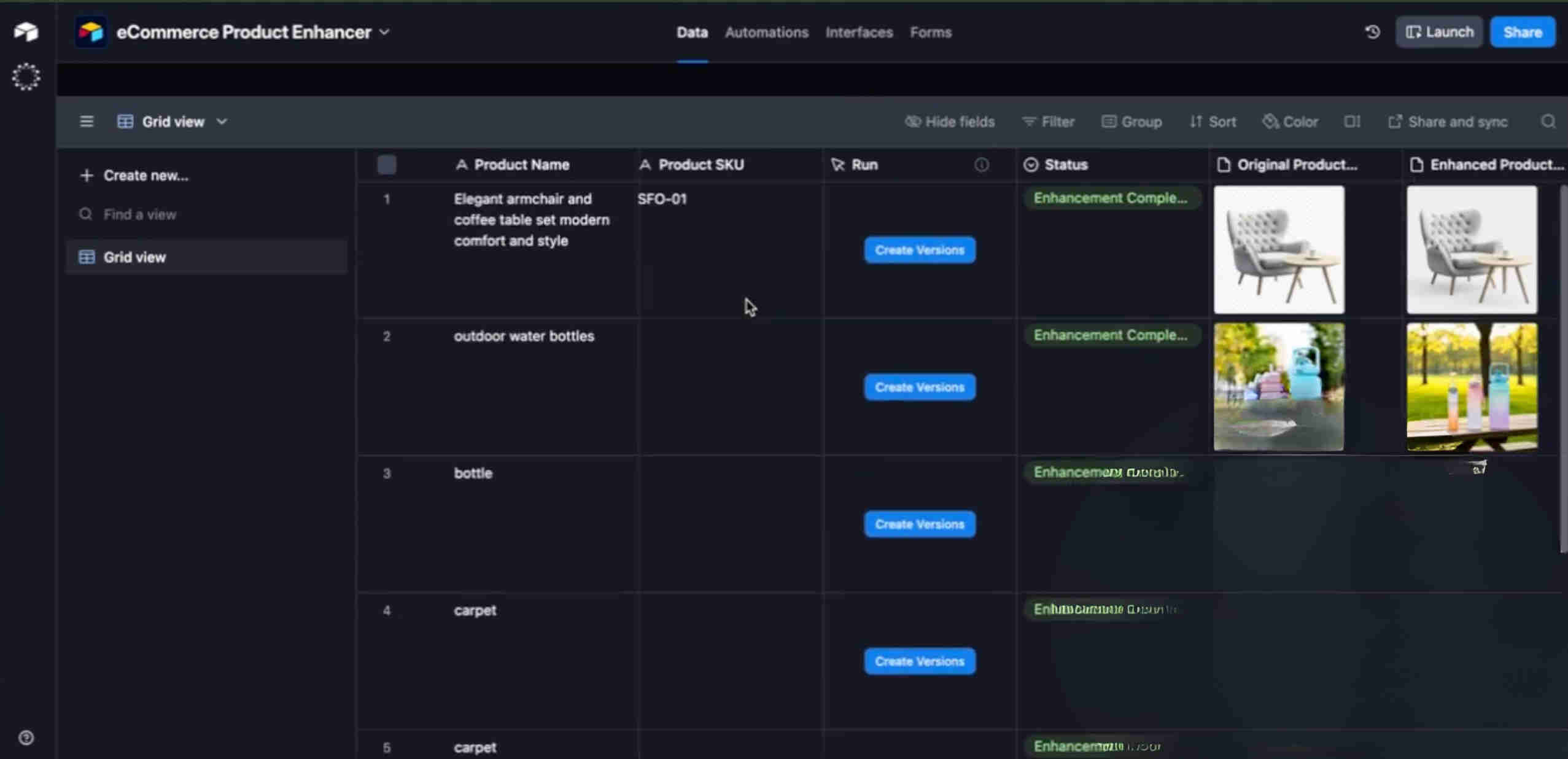Click the eCommerce Product Enhancer base icon
The image size is (1568, 759).
(x=91, y=32)
